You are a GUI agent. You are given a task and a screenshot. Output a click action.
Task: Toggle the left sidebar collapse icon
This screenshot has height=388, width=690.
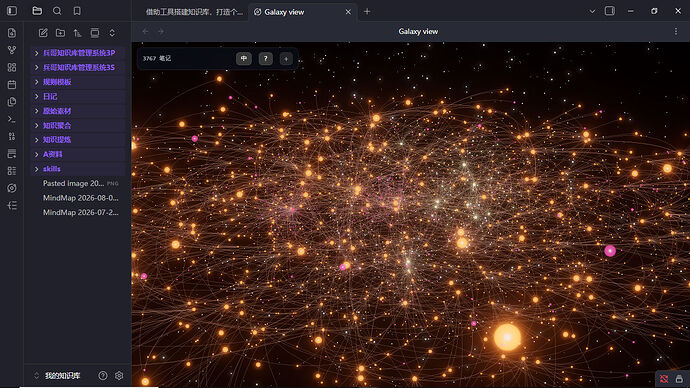(x=12, y=11)
